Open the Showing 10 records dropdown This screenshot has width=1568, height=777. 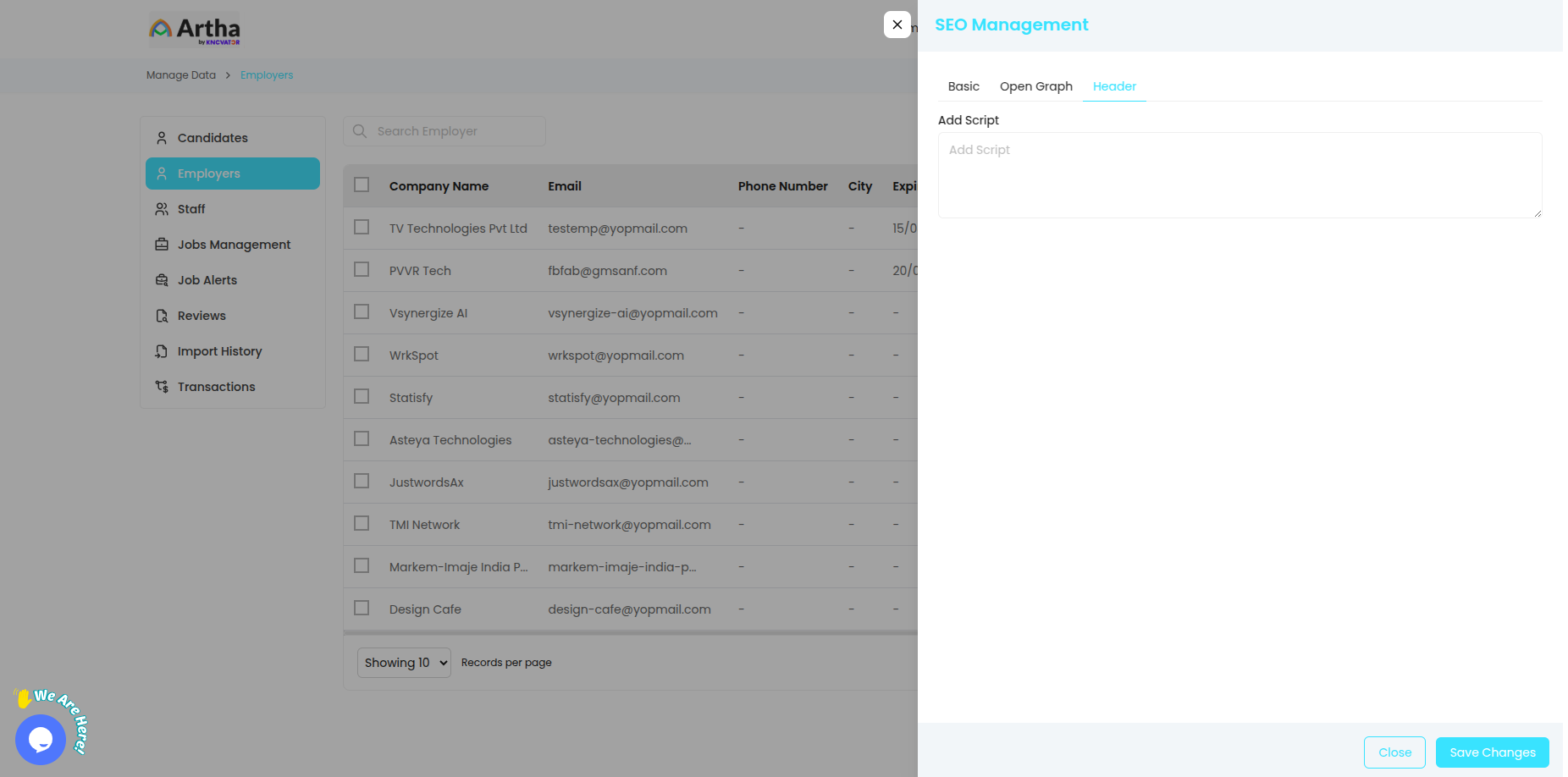(405, 663)
